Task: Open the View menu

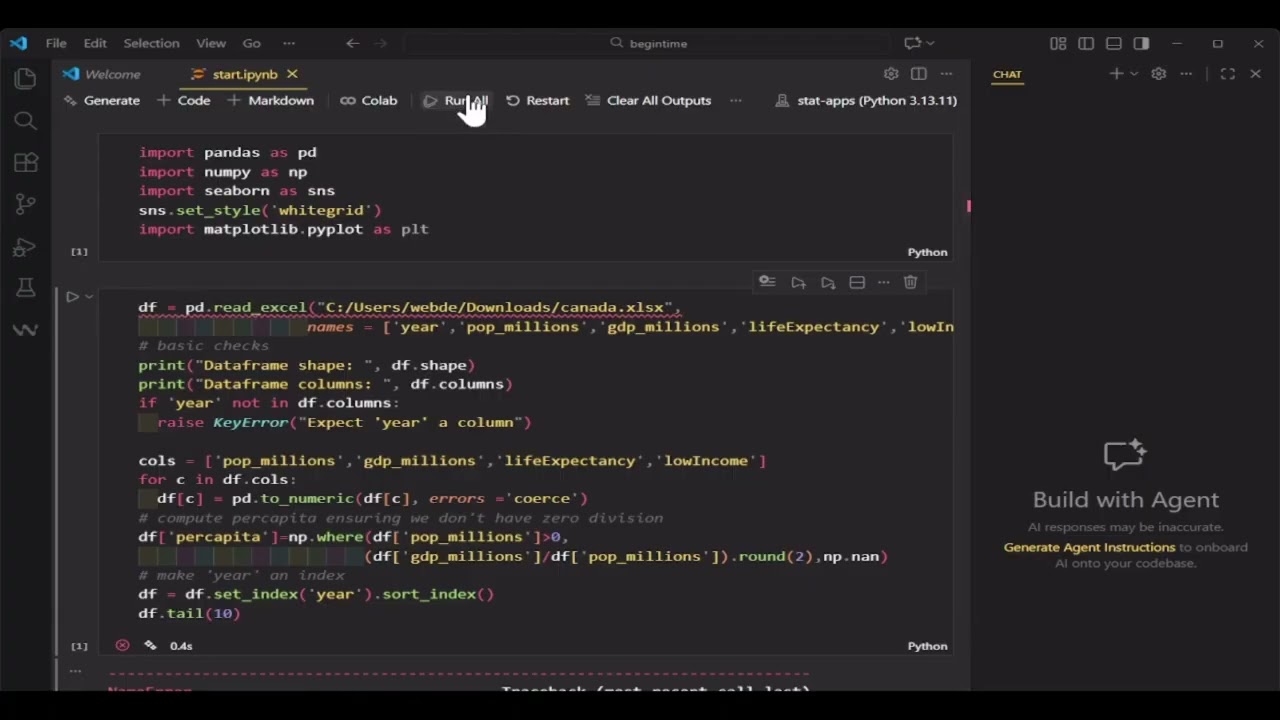Action: point(210,43)
